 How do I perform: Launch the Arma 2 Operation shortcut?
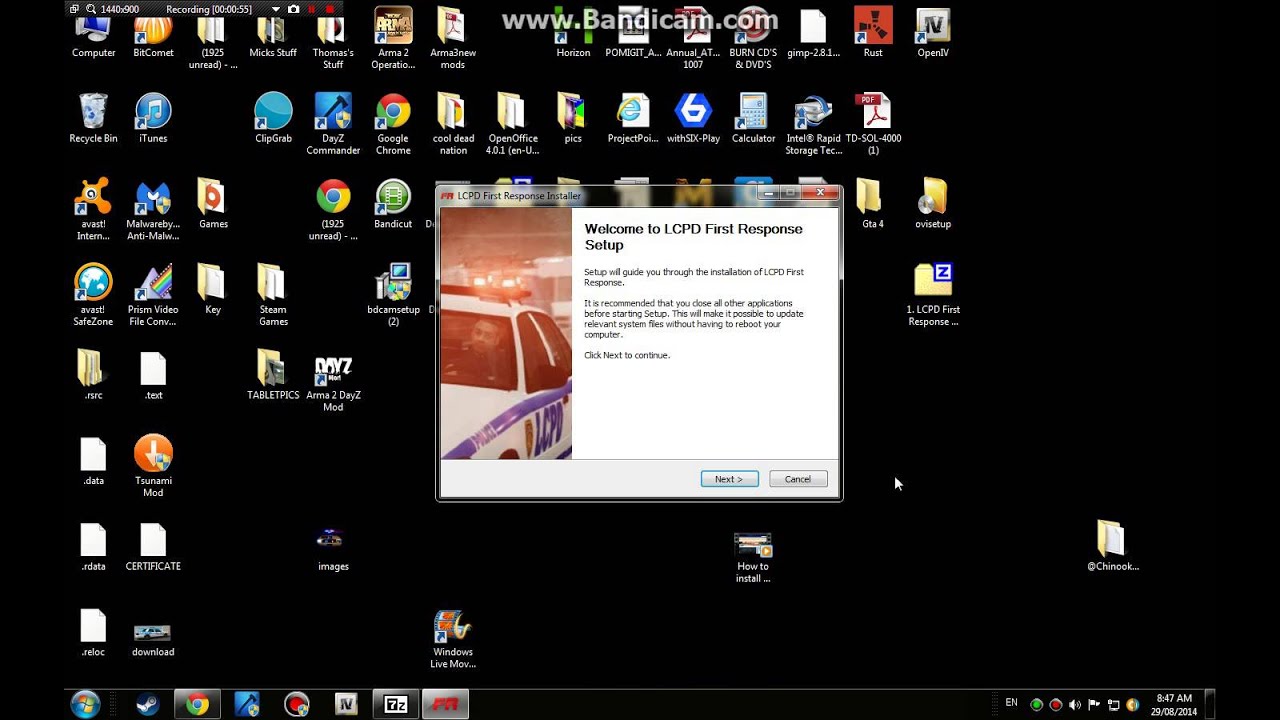coord(393,38)
